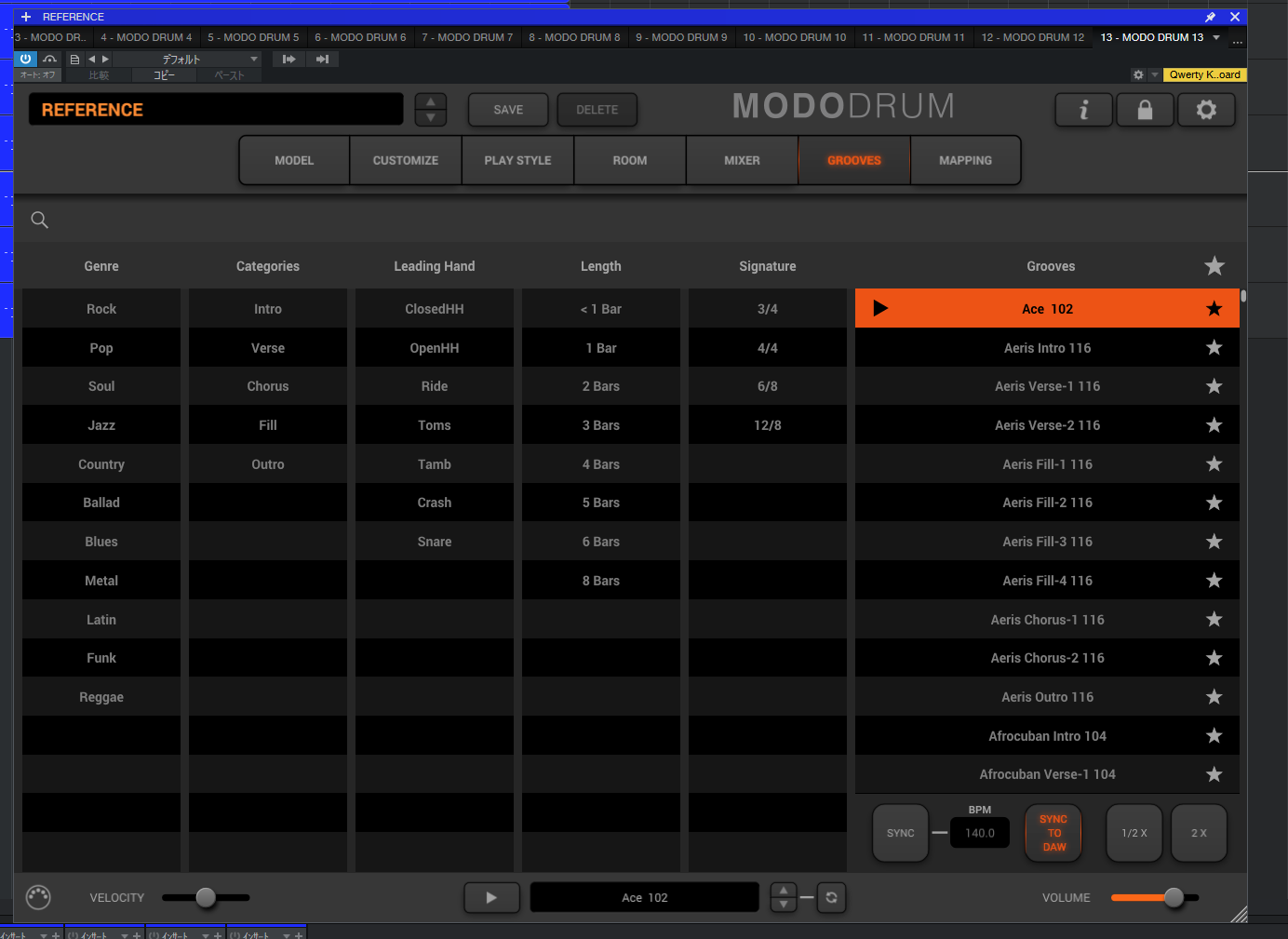This screenshot has height=939, width=1288.
Task: Click the VOLUME slider handle
Action: point(1174,897)
